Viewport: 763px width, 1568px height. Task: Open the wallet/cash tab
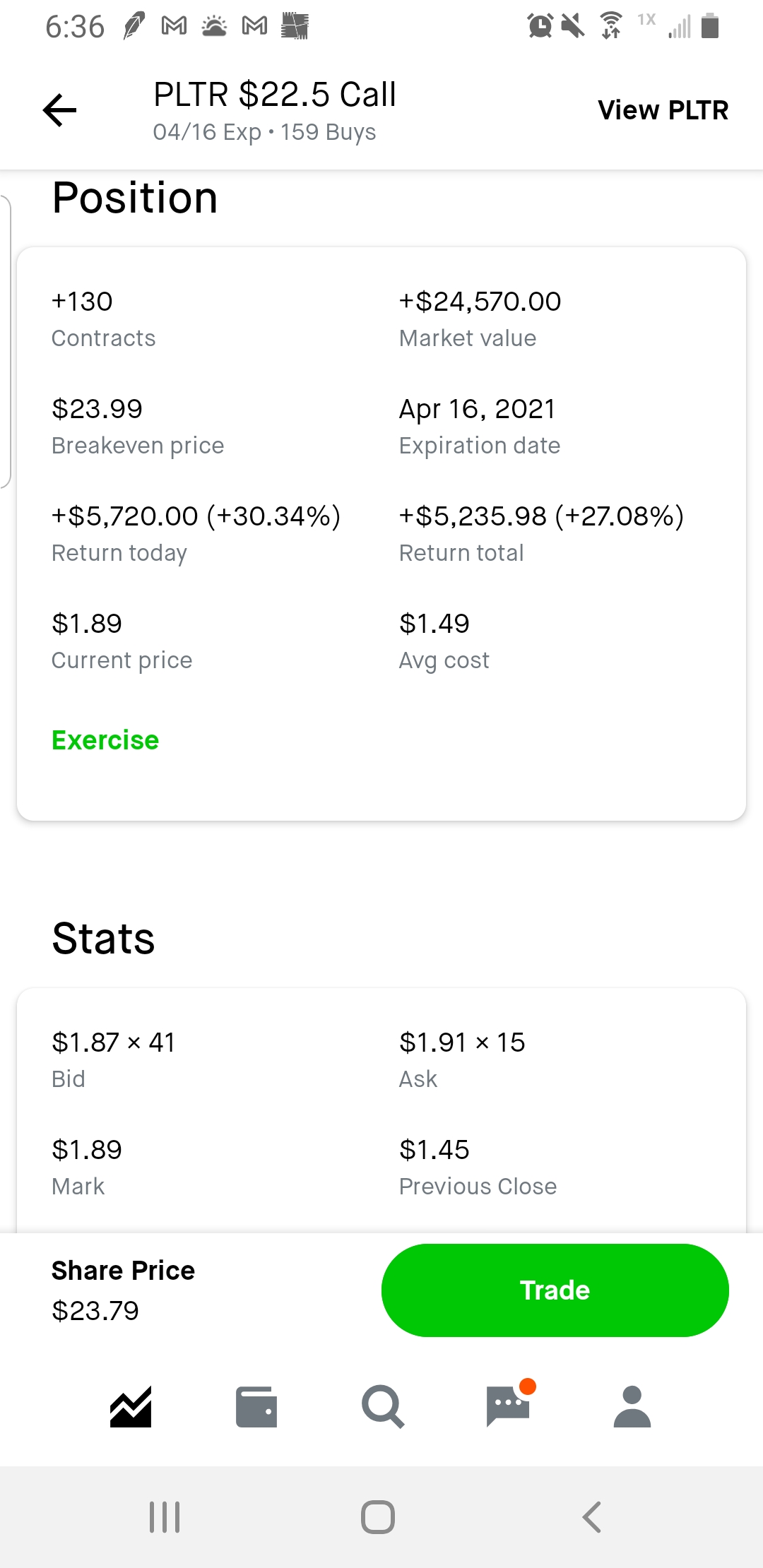tap(256, 1407)
